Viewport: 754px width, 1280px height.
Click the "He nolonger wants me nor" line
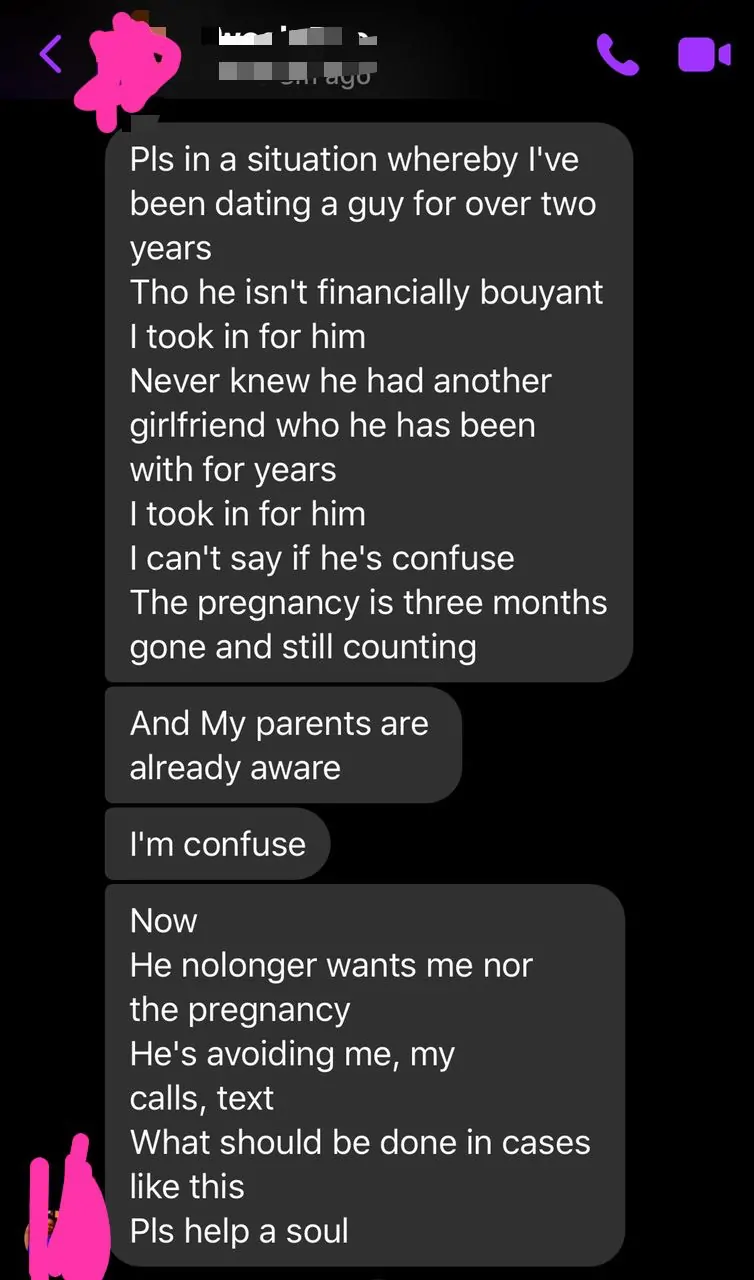(331, 965)
